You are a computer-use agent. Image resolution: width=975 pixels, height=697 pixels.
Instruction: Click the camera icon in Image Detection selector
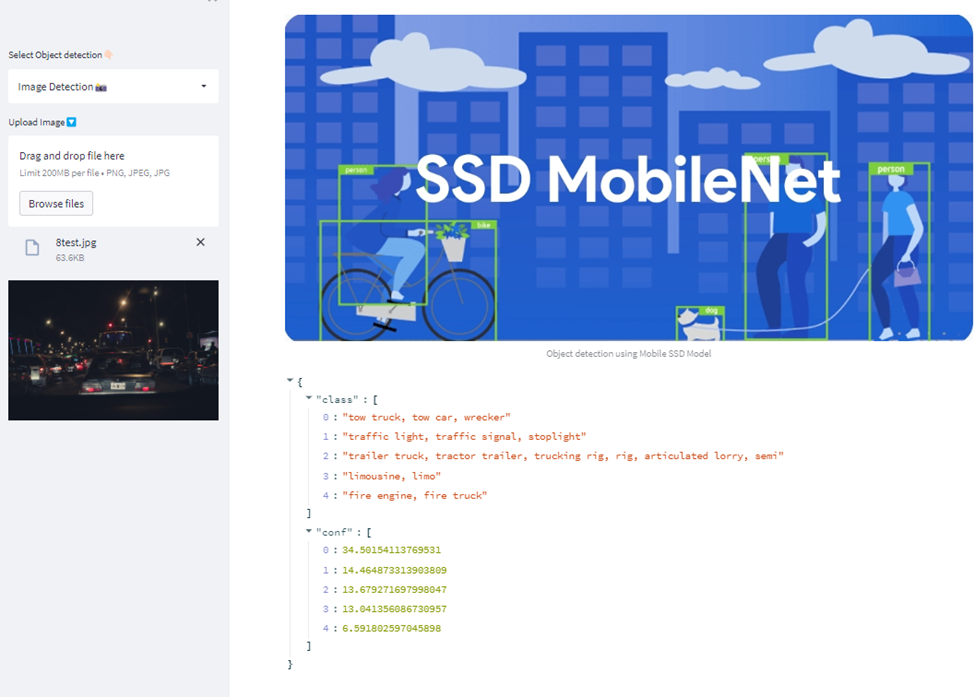(x=101, y=88)
